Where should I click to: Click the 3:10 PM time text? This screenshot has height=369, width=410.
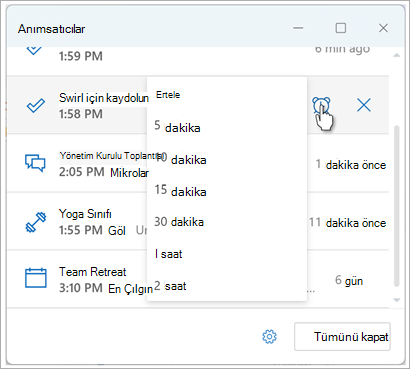(81, 288)
